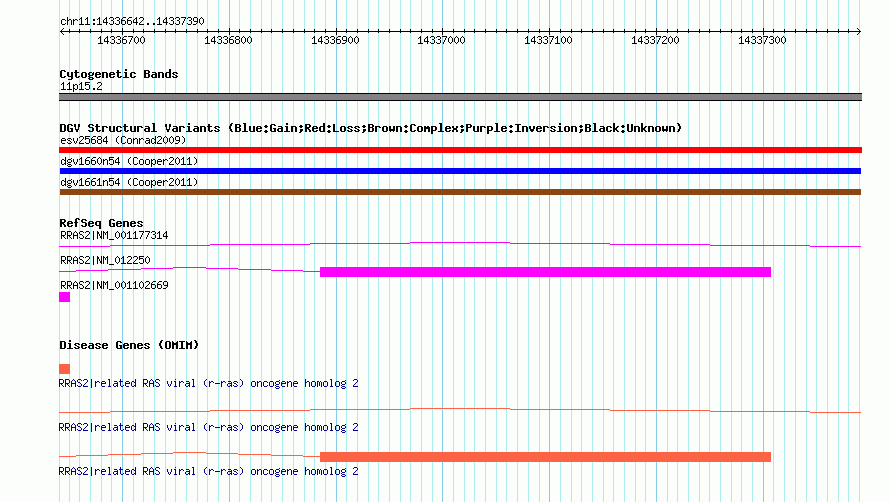Select the gray 11p15.2 cytogenetic band bar
The image size is (890, 502).
point(460,97)
